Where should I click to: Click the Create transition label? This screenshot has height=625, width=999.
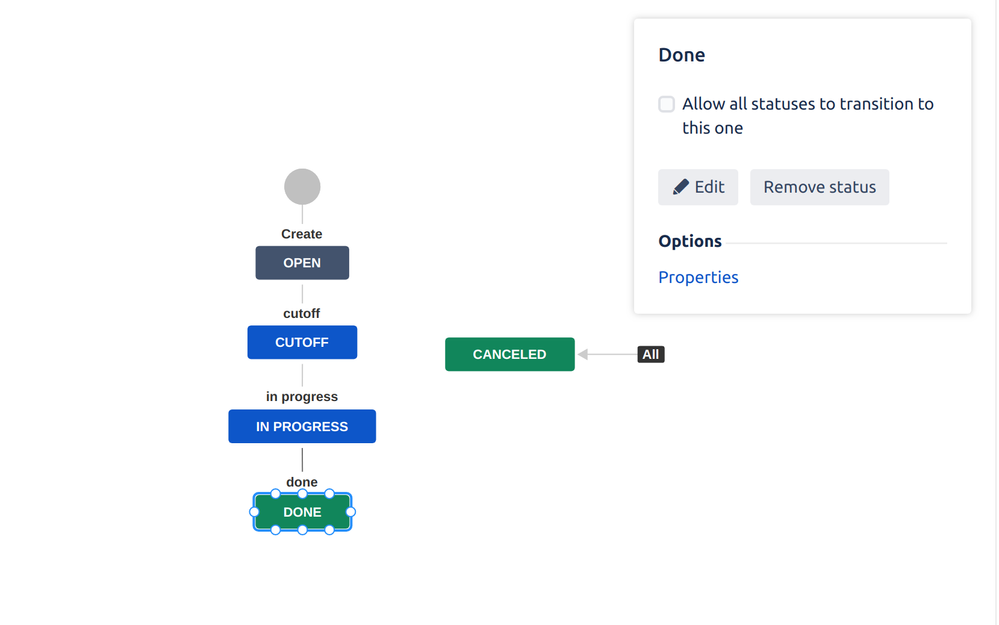[x=301, y=234]
